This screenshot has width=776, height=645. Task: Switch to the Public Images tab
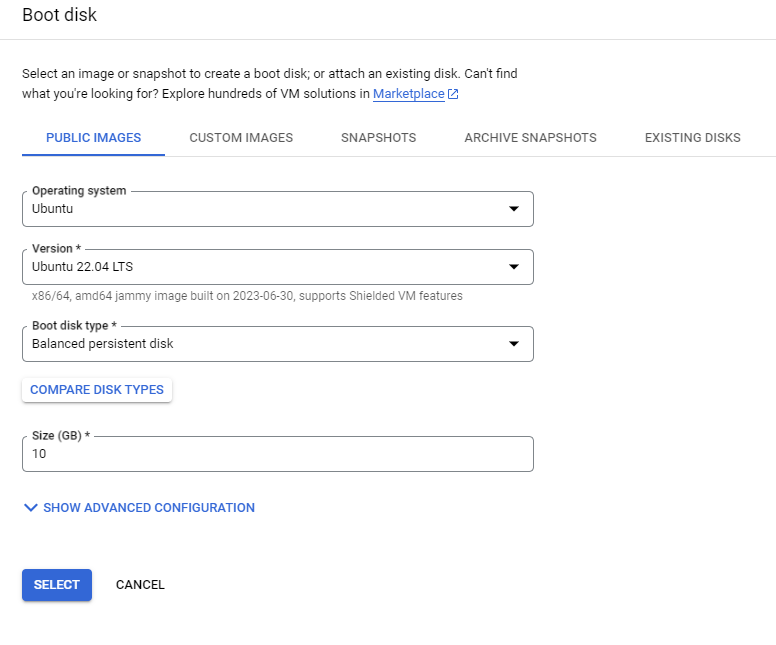[x=94, y=138]
